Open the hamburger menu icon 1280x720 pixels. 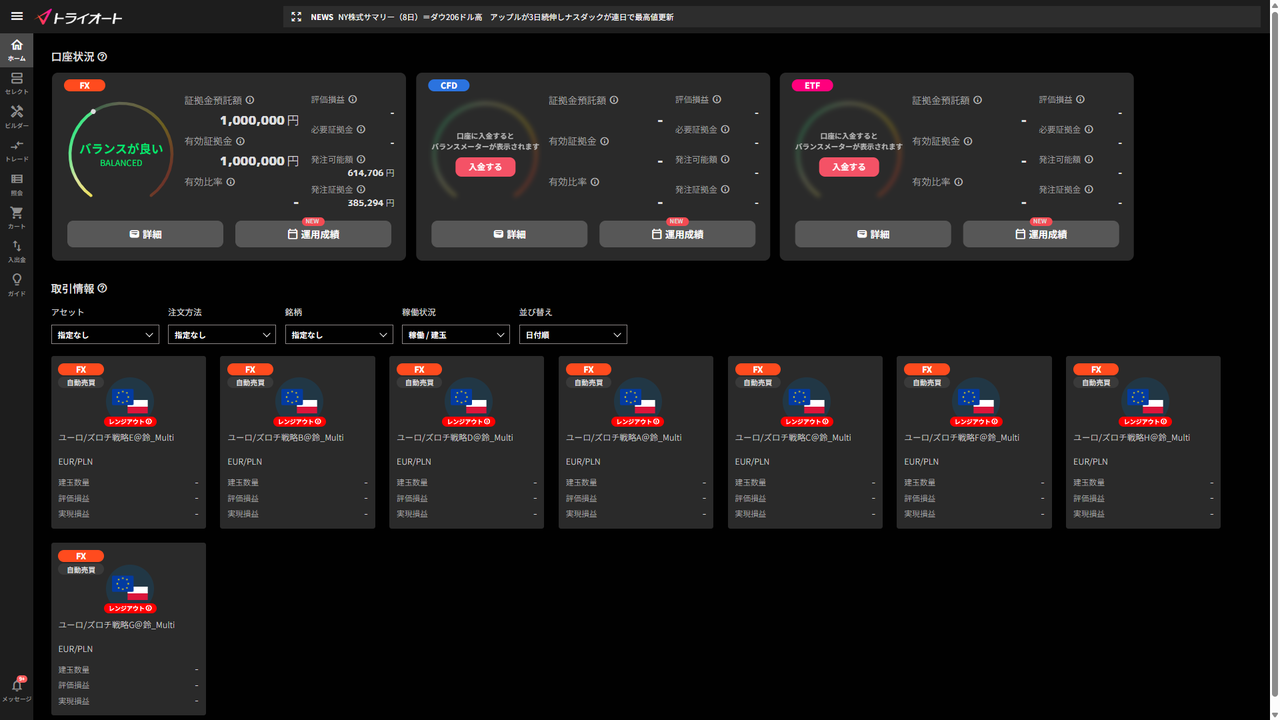click(16, 16)
